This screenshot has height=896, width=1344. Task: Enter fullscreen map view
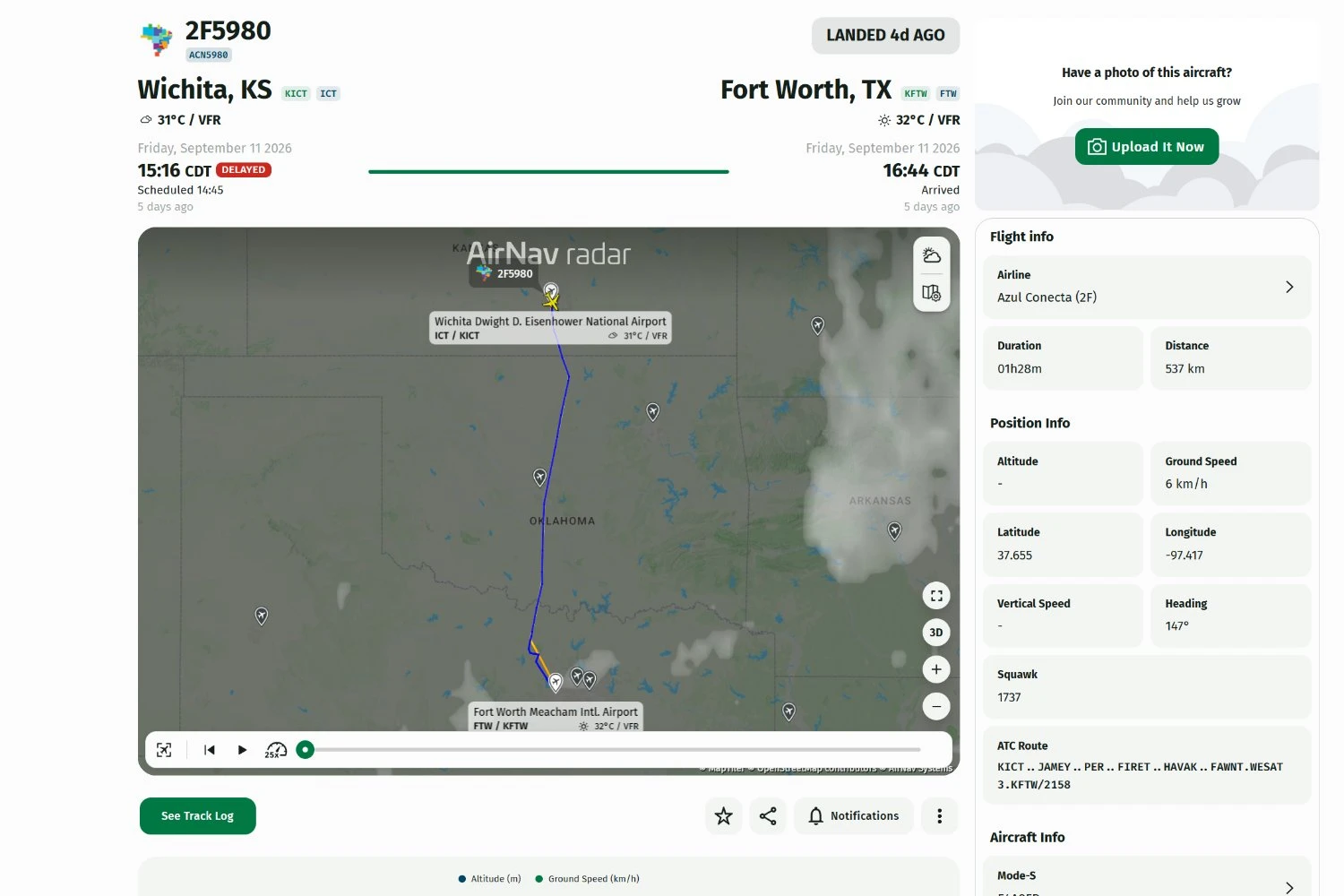click(x=936, y=596)
